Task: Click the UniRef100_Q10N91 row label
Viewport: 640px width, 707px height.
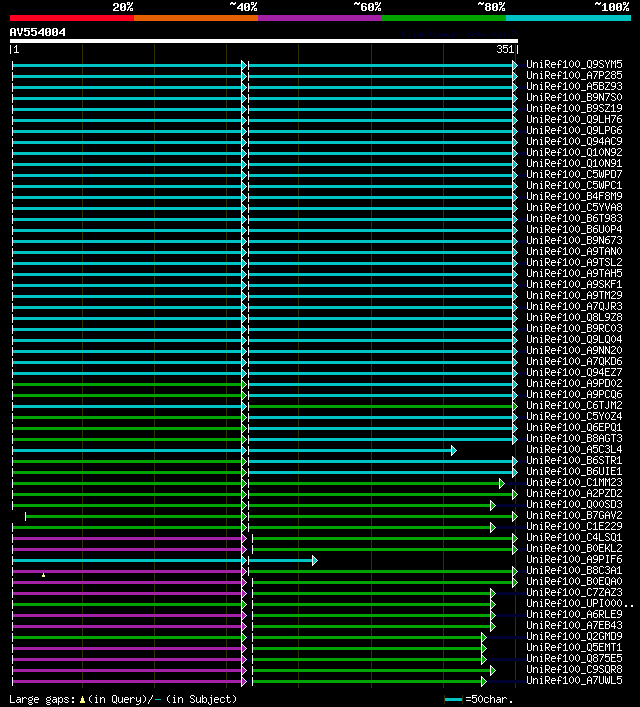Action: pos(574,163)
